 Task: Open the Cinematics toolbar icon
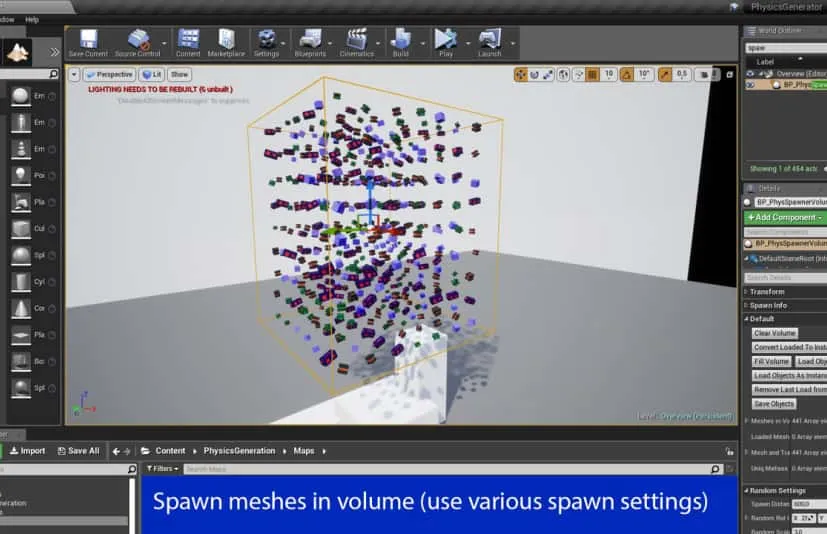click(357, 43)
